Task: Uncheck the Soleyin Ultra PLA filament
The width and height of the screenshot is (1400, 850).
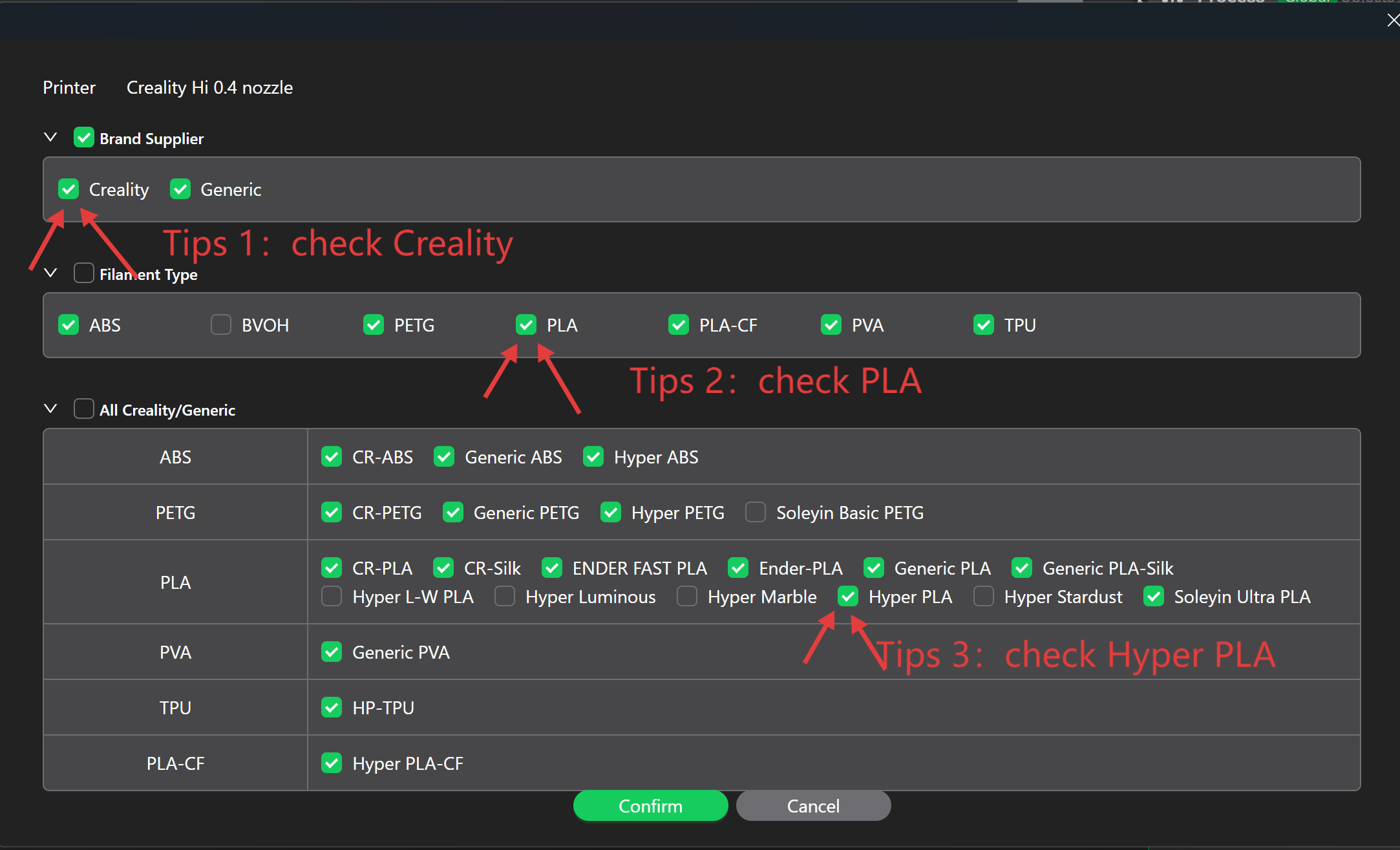Action: click(1154, 597)
